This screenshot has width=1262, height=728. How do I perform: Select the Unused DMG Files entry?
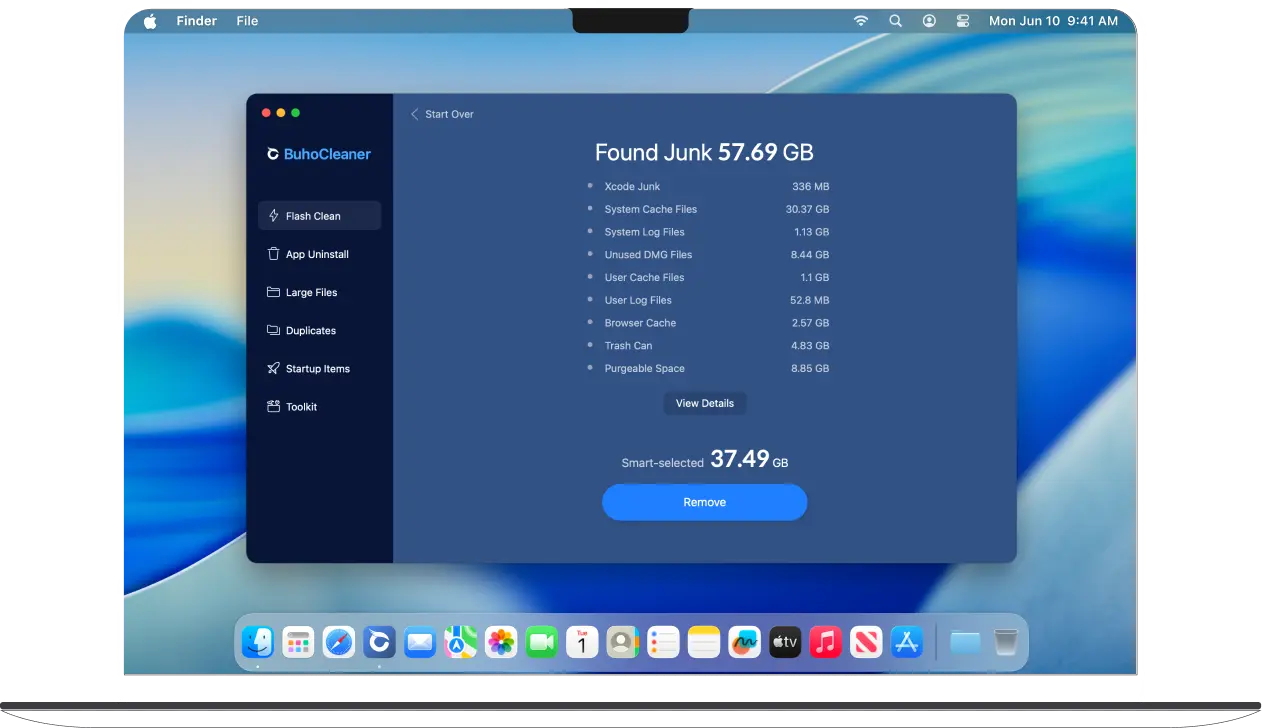pos(648,255)
